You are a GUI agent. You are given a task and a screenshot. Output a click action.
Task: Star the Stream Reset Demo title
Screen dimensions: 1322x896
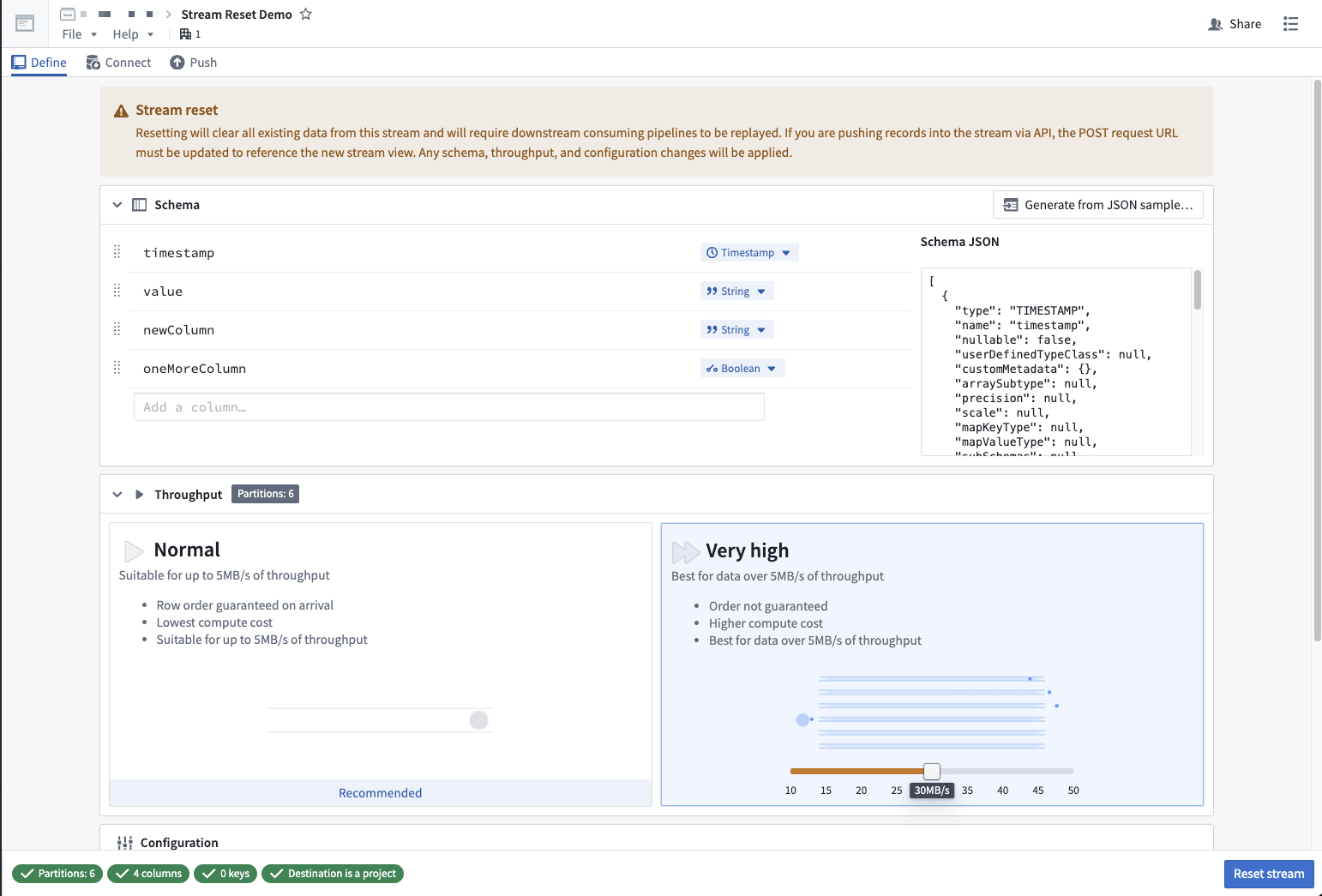[x=306, y=15]
